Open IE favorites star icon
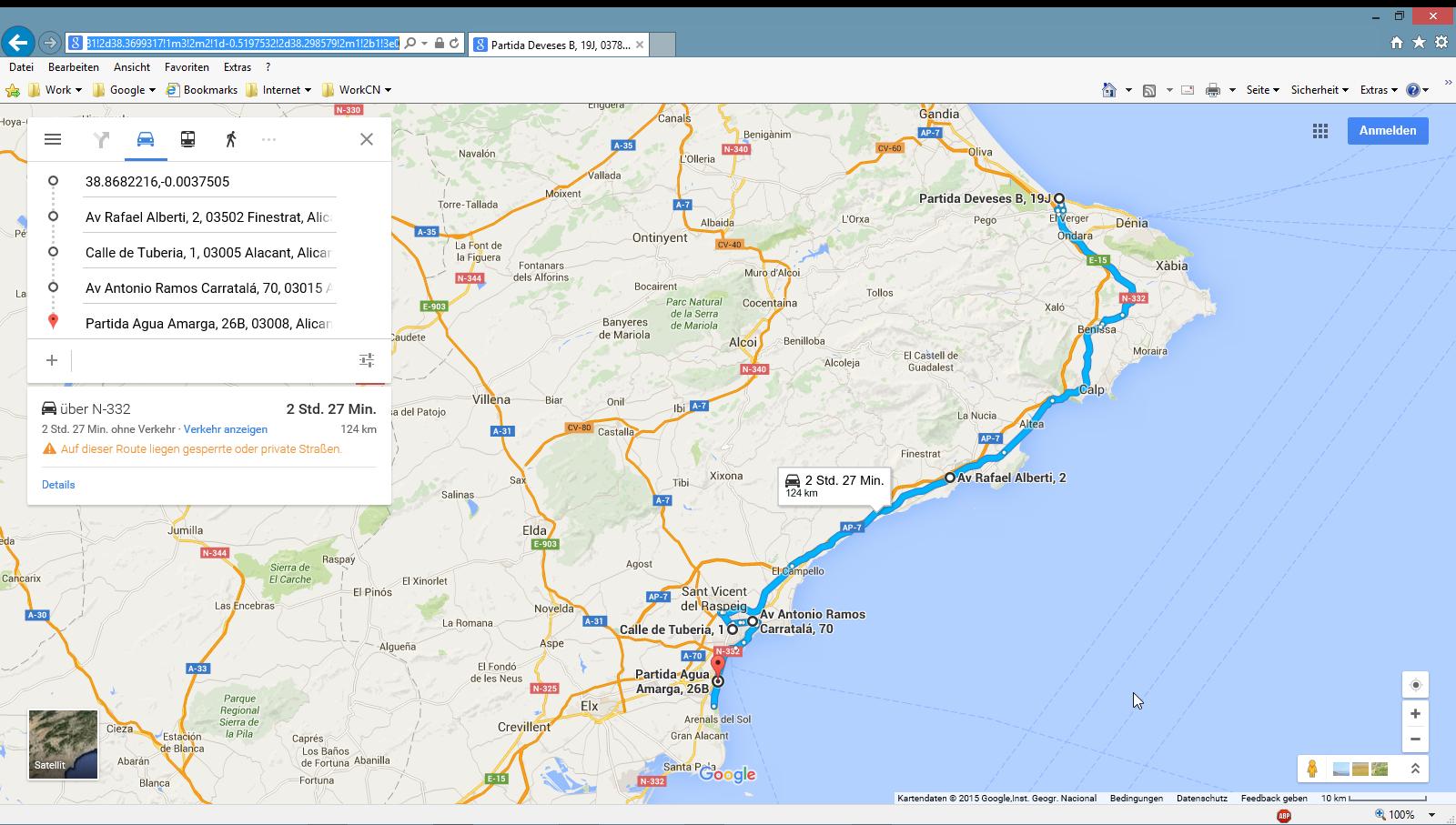The width and height of the screenshot is (1456, 825). click(x=1419, y=43)
